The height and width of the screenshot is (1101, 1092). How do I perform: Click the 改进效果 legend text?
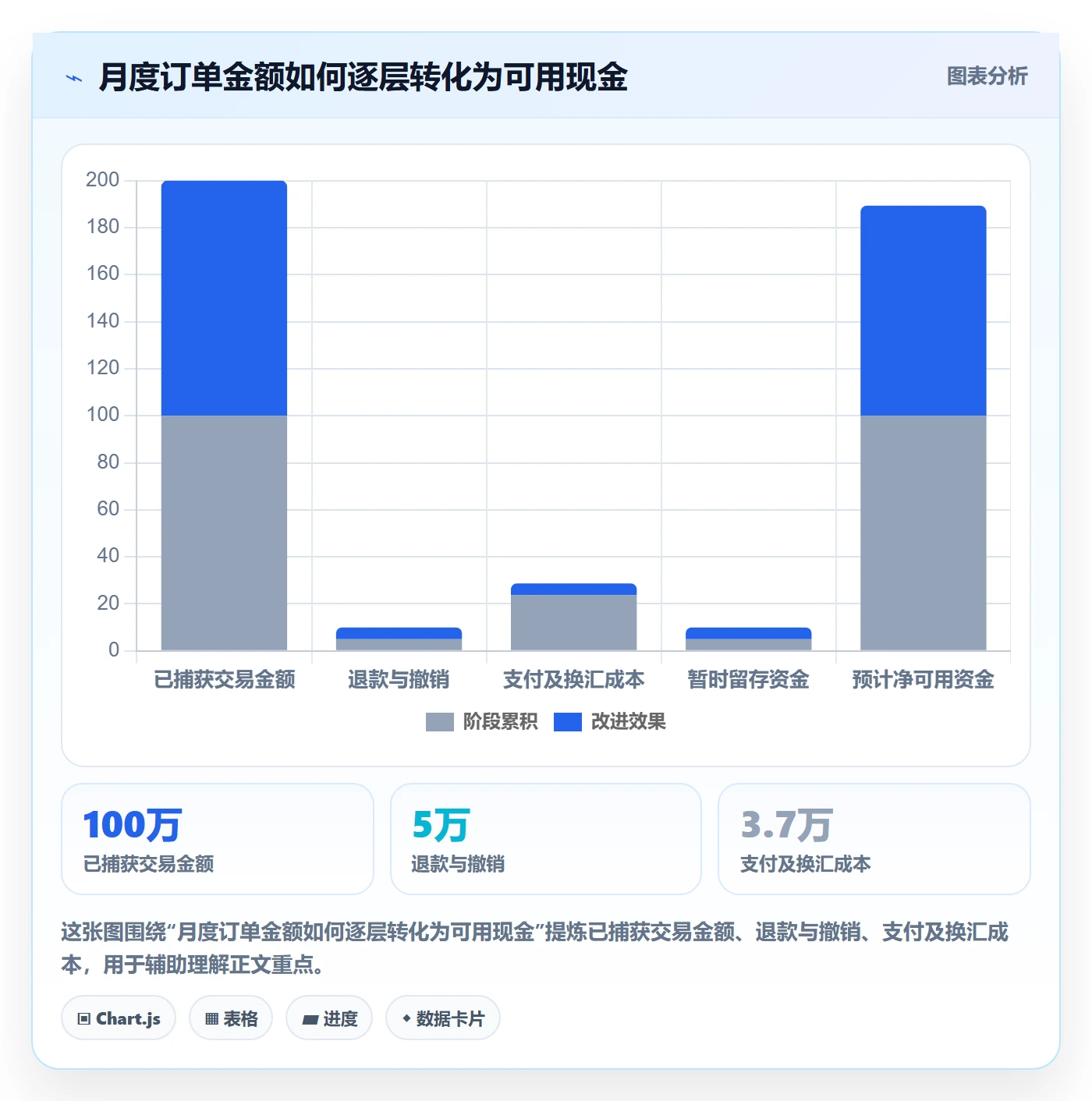click(628, 722)
